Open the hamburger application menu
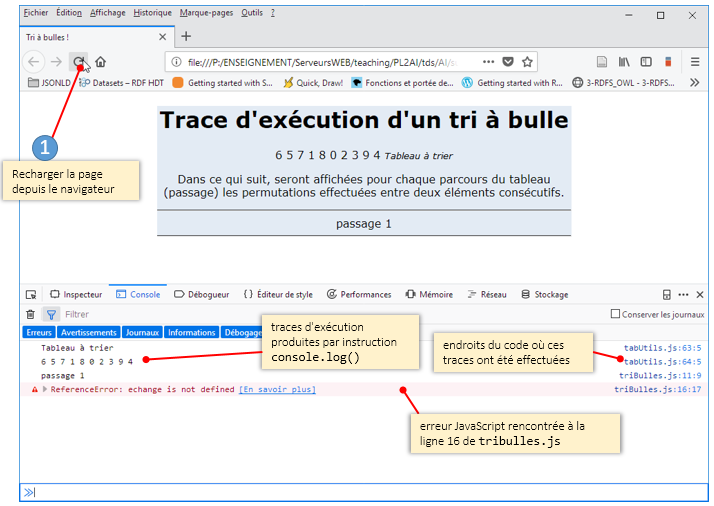The height and width of the screenshot is (506, 714). (x=695, y=61)
